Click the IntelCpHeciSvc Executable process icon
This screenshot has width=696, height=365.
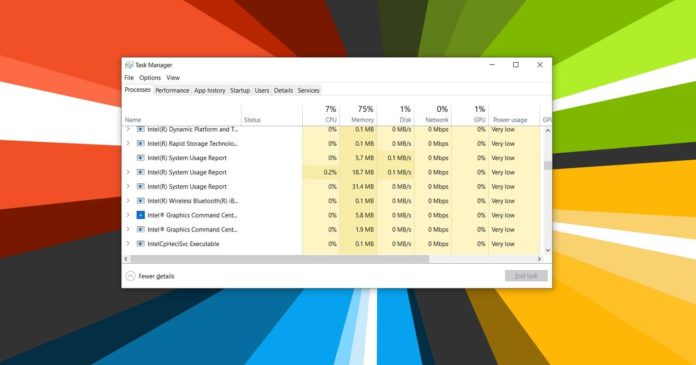point(141,244)
